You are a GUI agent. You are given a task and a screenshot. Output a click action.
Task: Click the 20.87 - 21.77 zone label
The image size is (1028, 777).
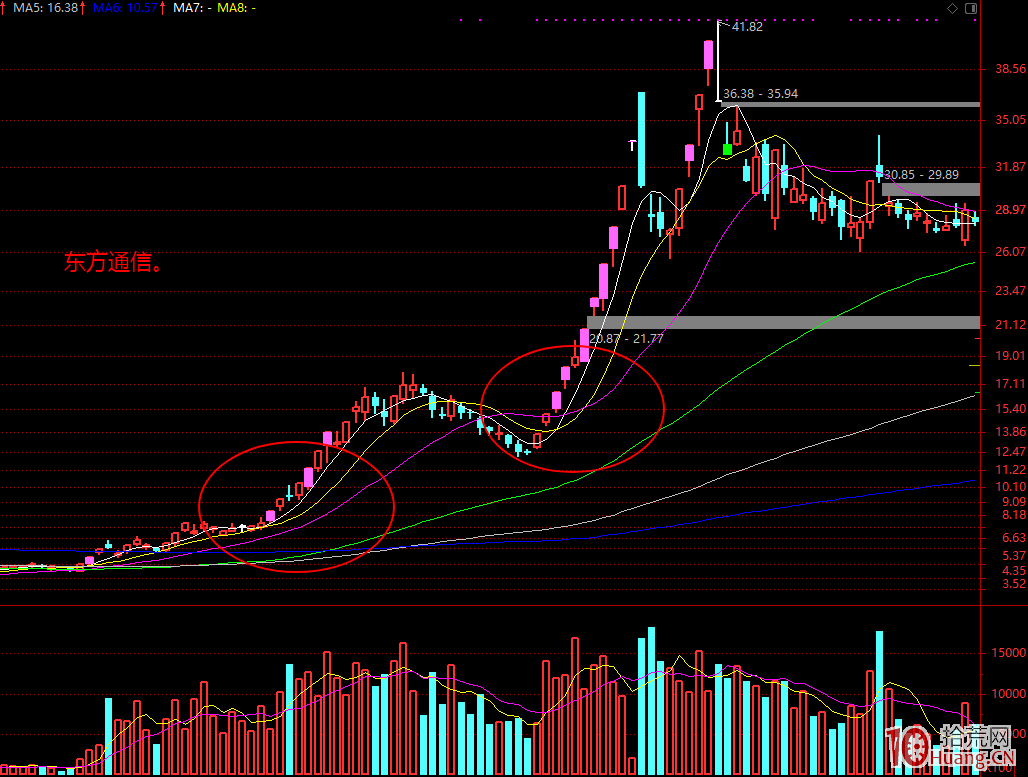pos(626,339)
